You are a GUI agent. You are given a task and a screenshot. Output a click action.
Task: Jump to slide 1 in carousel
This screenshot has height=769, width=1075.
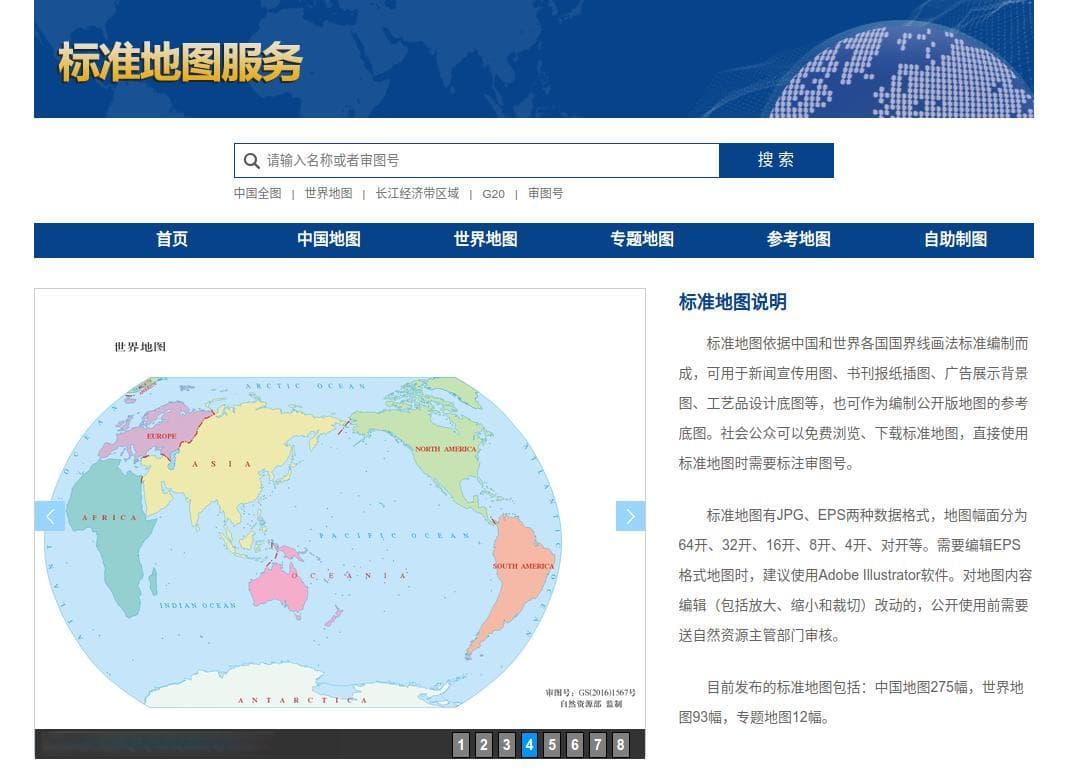tap(461, 745)
